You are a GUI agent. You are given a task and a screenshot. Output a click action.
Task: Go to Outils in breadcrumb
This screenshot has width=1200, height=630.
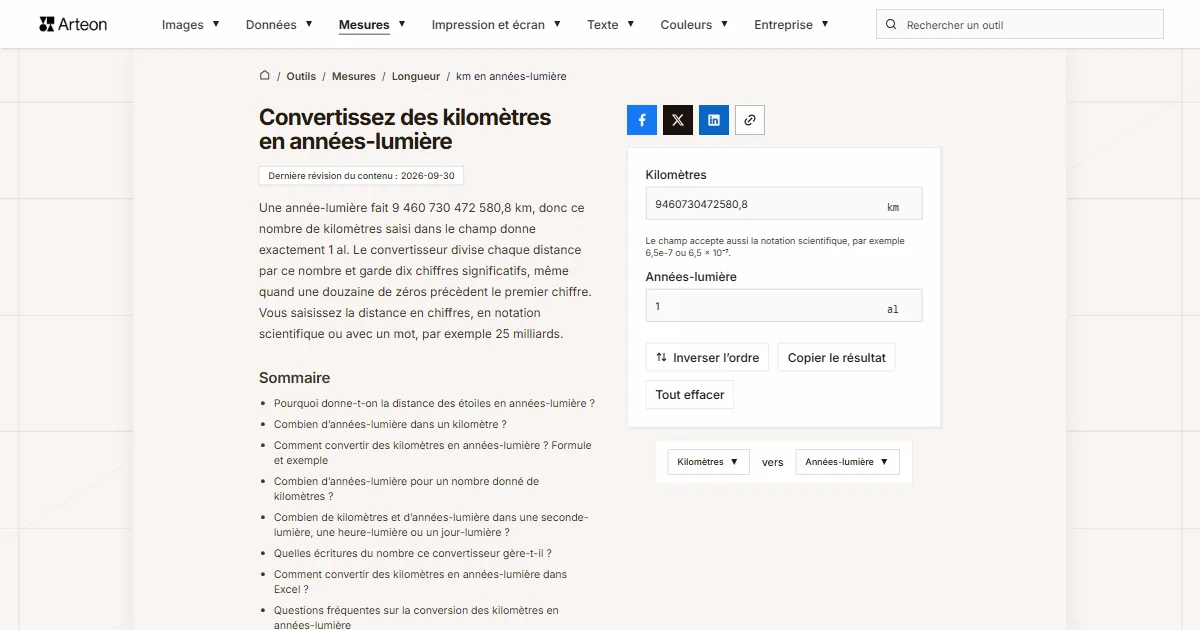coord(301,76)
